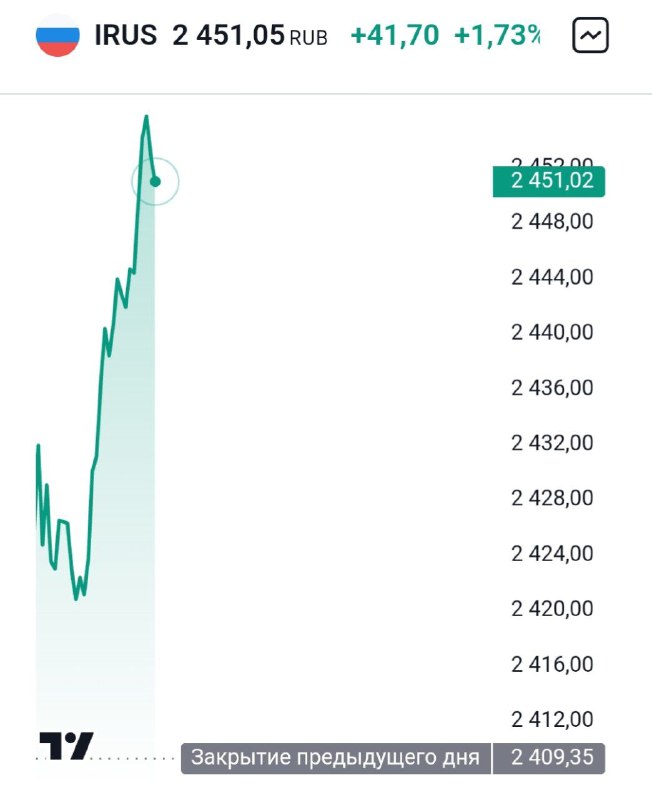Screen dimensions: 652x800
Task: Open the chart view icon button
Action: [x=590, y=35]
